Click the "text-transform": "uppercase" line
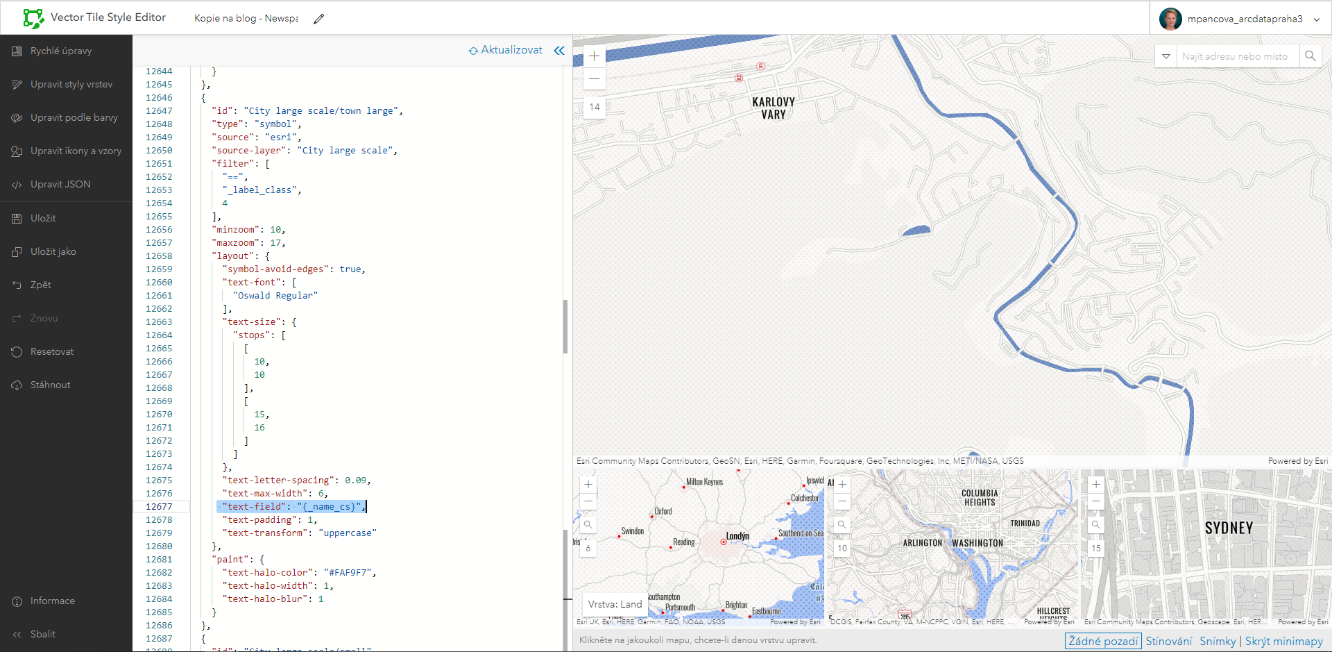Viewport: 1332px width, 652px height. click(x=299, y=533)
